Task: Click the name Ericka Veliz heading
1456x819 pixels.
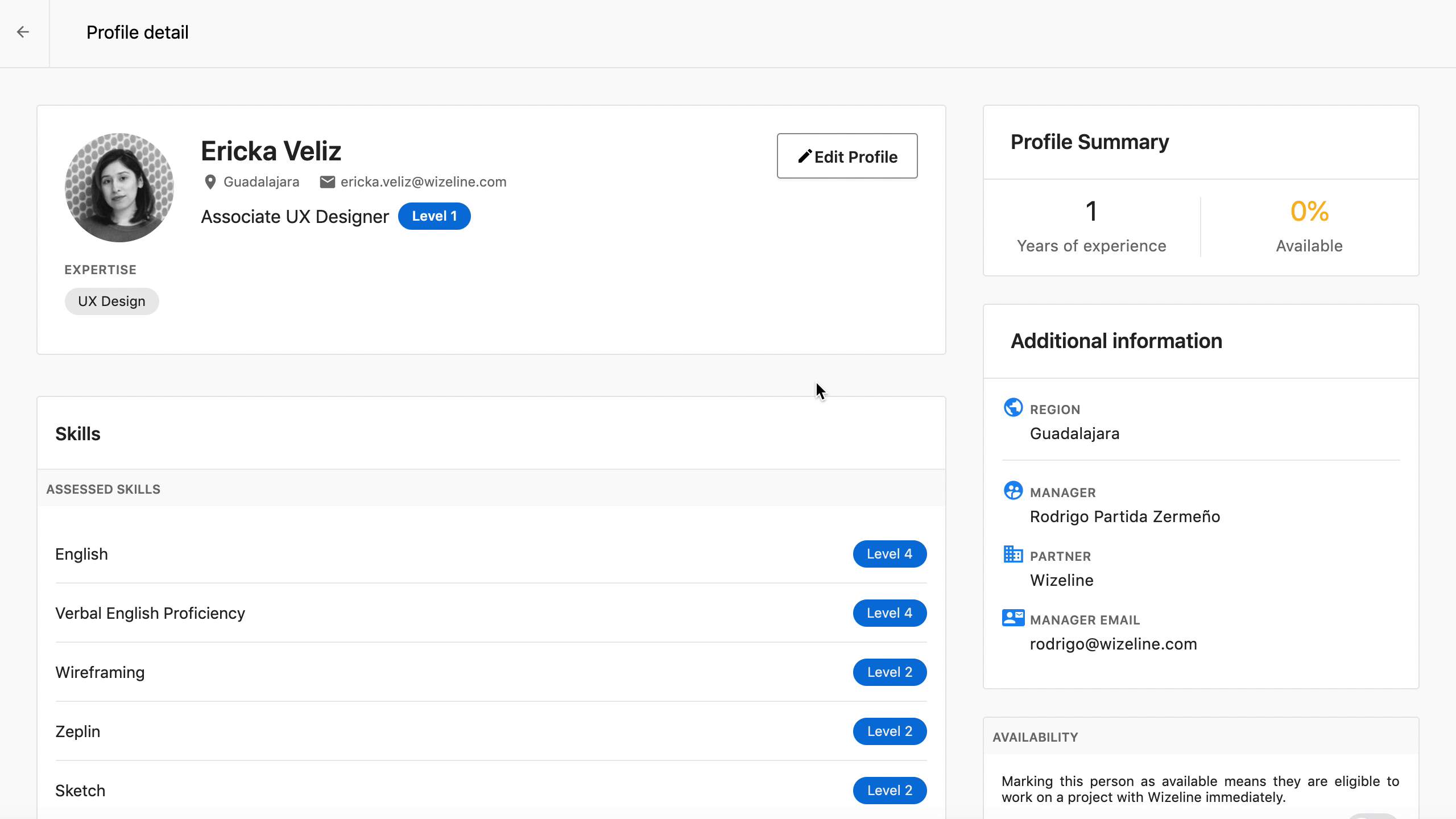Action: (271, 151)
